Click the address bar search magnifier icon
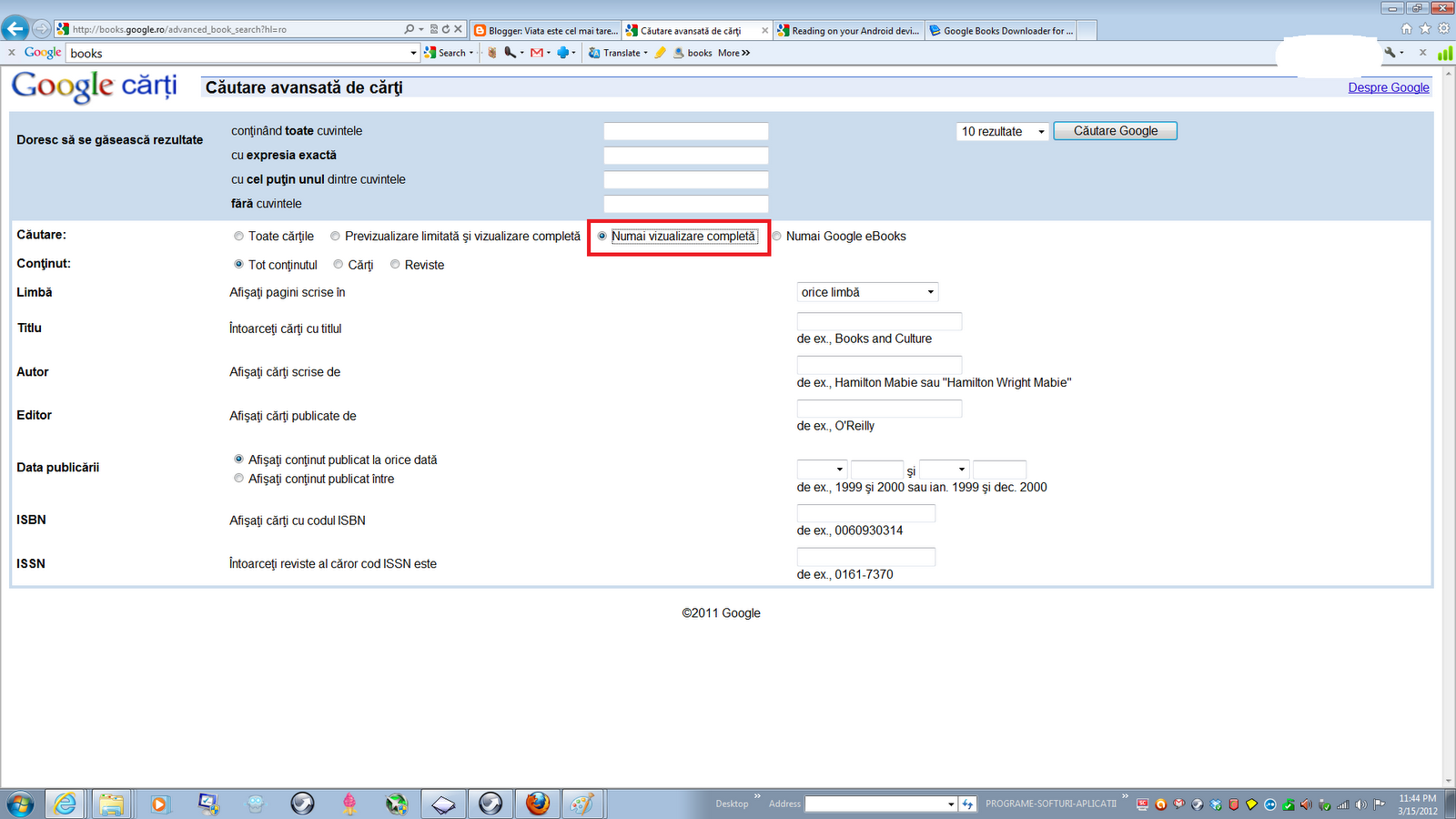The width and height of the screenshot is (1456, 819). 409,29
